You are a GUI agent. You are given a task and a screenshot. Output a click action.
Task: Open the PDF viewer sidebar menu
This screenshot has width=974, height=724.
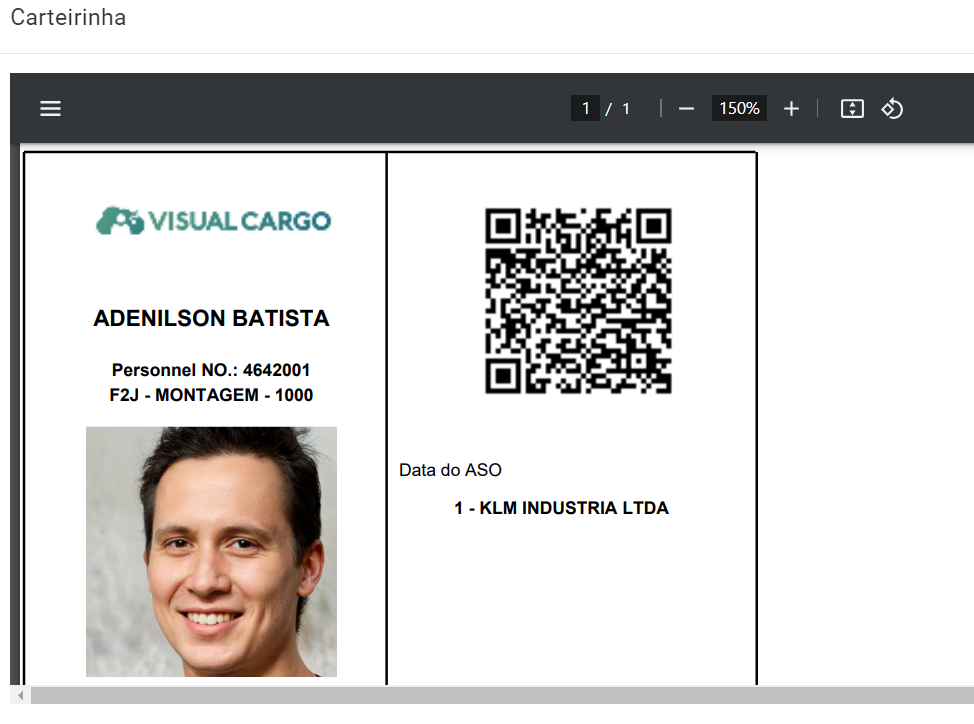coord(50,109)
